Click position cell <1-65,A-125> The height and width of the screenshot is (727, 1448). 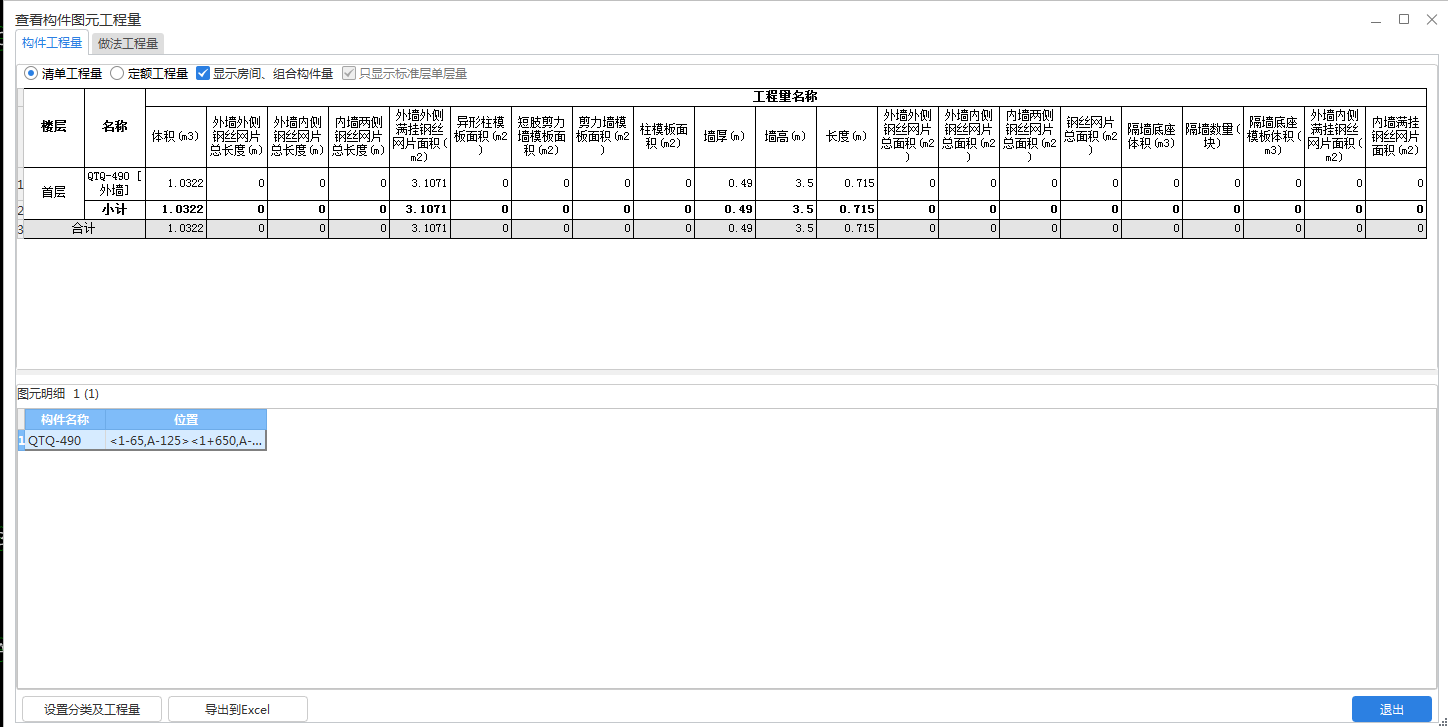click(186, 440)
